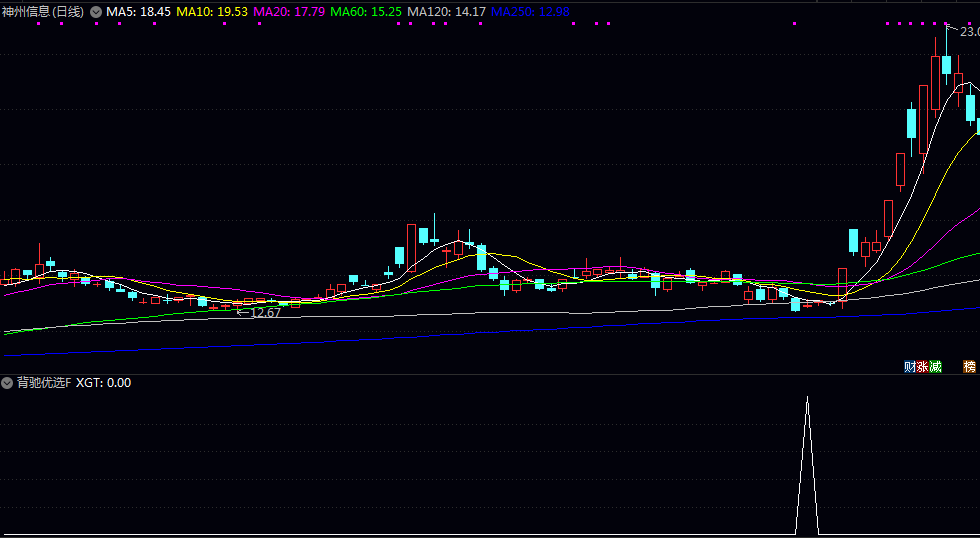The image size is (980, 538).
Task: Click the 12.67 low price annotation
Action: click(265, 312)
